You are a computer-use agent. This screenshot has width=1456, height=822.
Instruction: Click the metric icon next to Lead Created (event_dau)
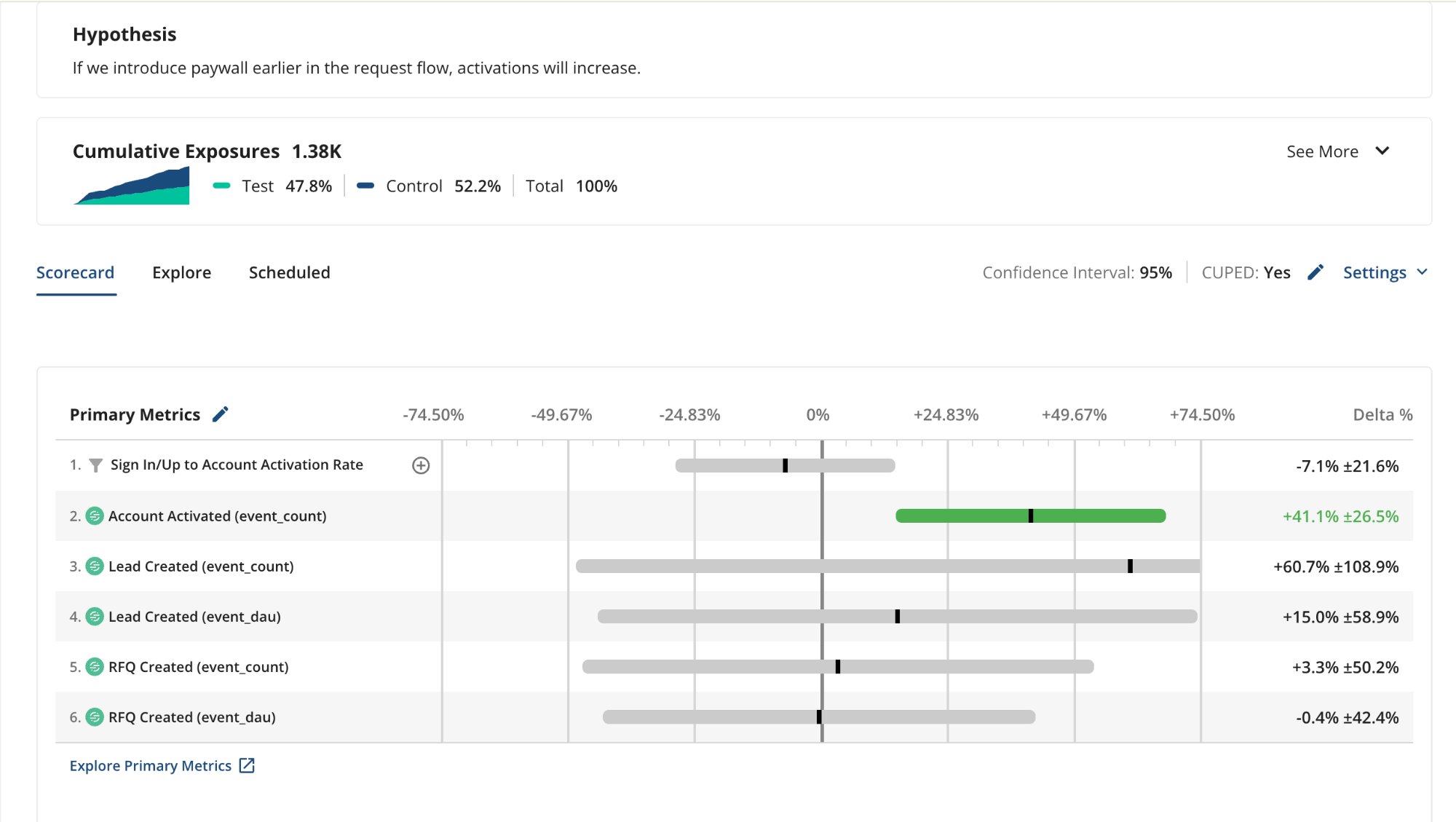95,616
